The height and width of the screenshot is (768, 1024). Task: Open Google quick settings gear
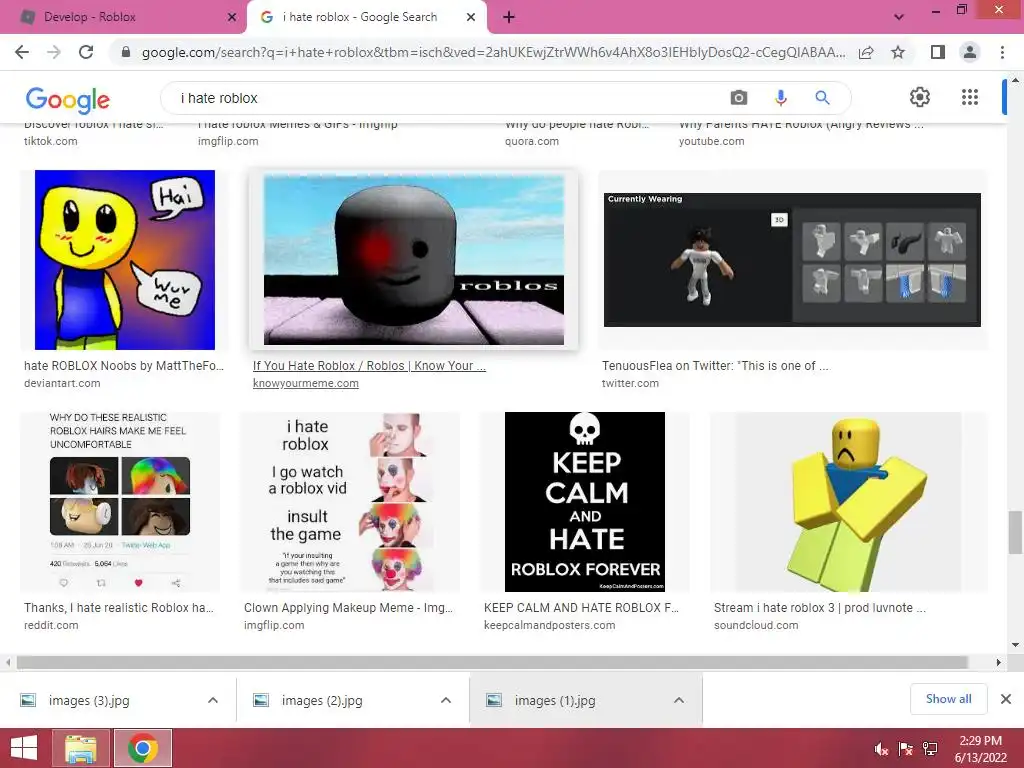pyautogui.click(x=920, y=97)
